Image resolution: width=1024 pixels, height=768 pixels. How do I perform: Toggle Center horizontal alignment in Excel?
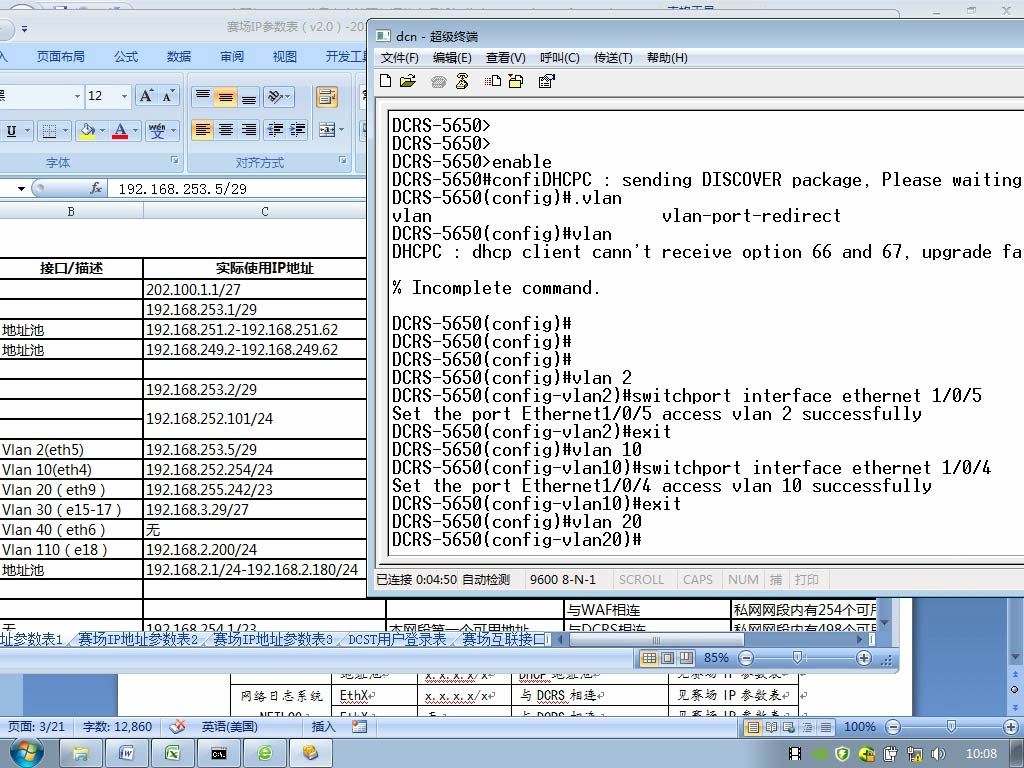[x=226, y=129]
